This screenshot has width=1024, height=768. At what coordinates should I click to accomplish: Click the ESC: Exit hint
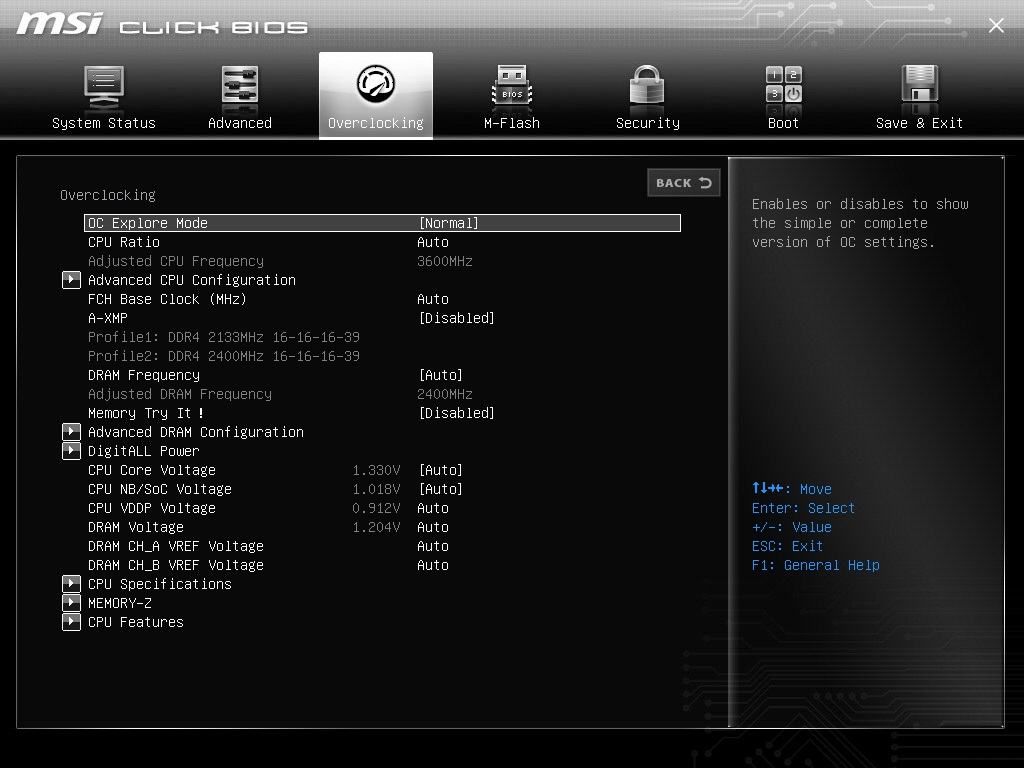tap(787, 547)
